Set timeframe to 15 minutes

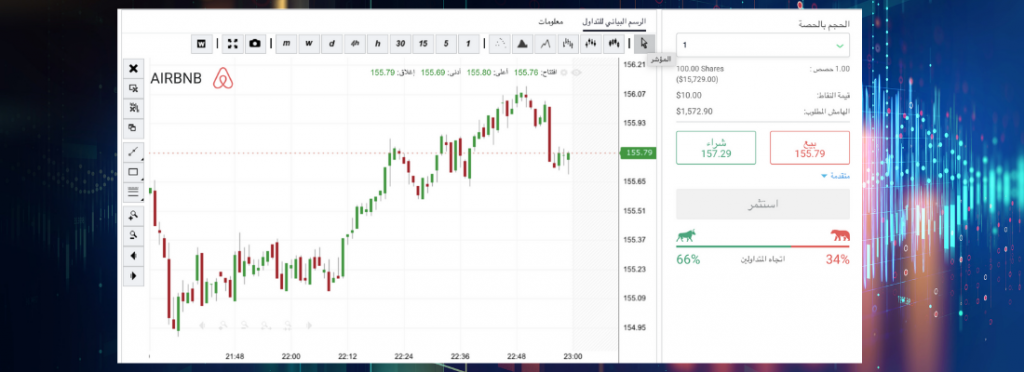click(423, 44)
